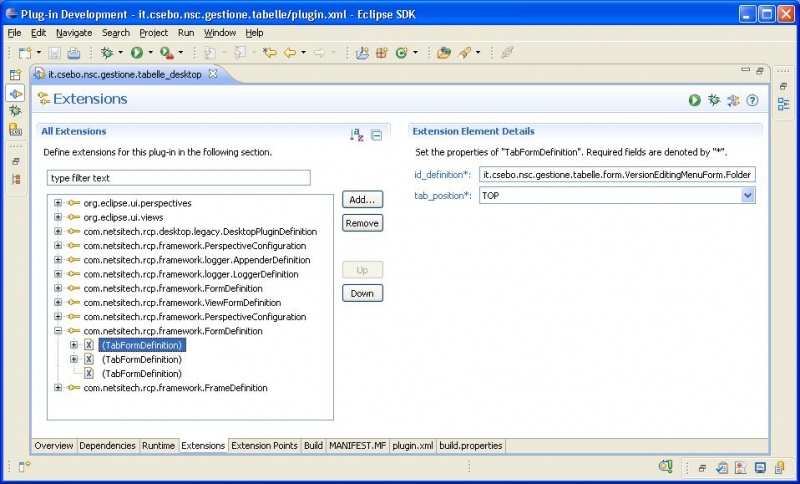Click the New Java Package toolbar icon
This screenshot has width=800, height=484.
point(382,53)
